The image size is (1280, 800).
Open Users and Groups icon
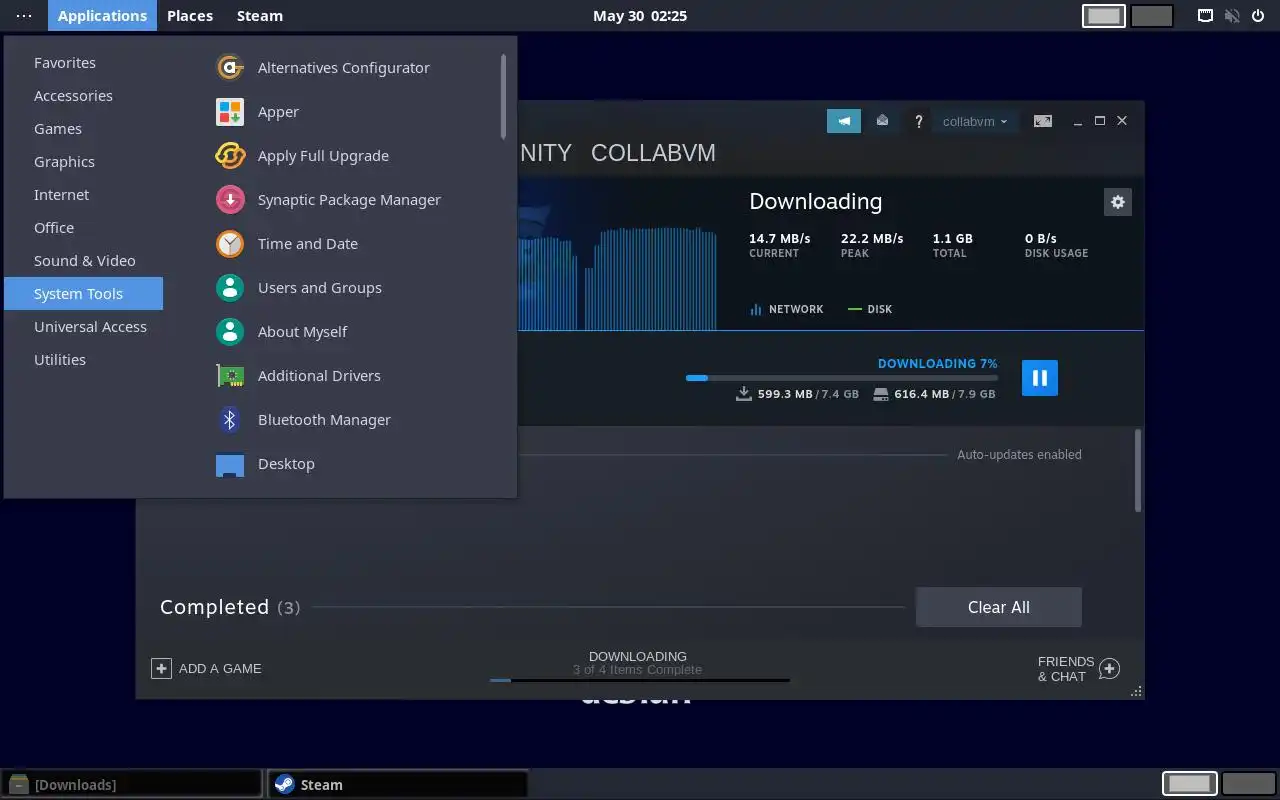[230, 288]
